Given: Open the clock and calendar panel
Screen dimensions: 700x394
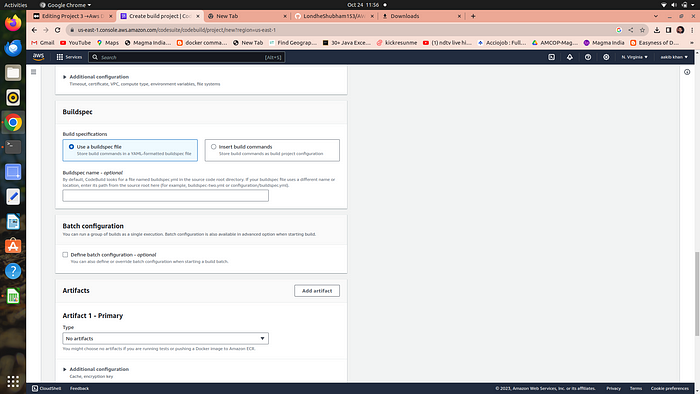Looking at the screenshot, I should [363, 5].
